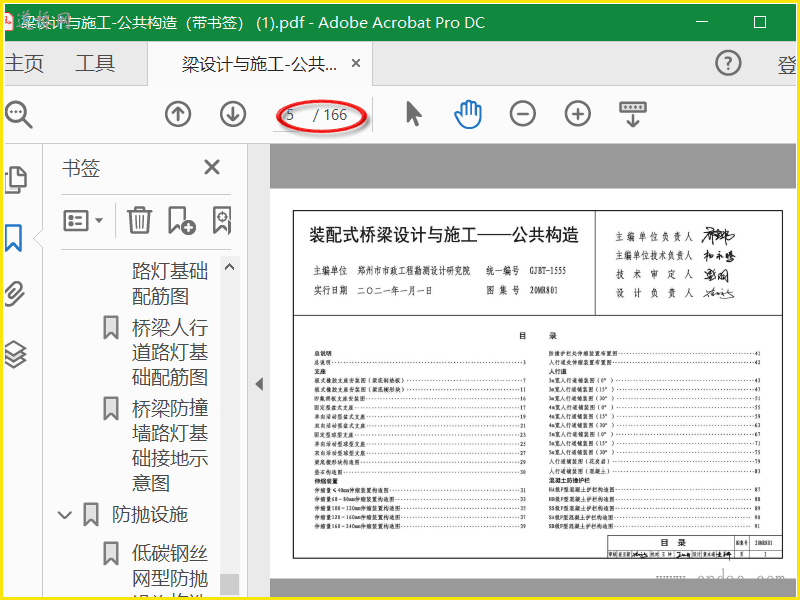This screenshot has height=600, width=800.
Task: Select the 梁设计与施工-公共... document tab
Action: pos(259,64)
